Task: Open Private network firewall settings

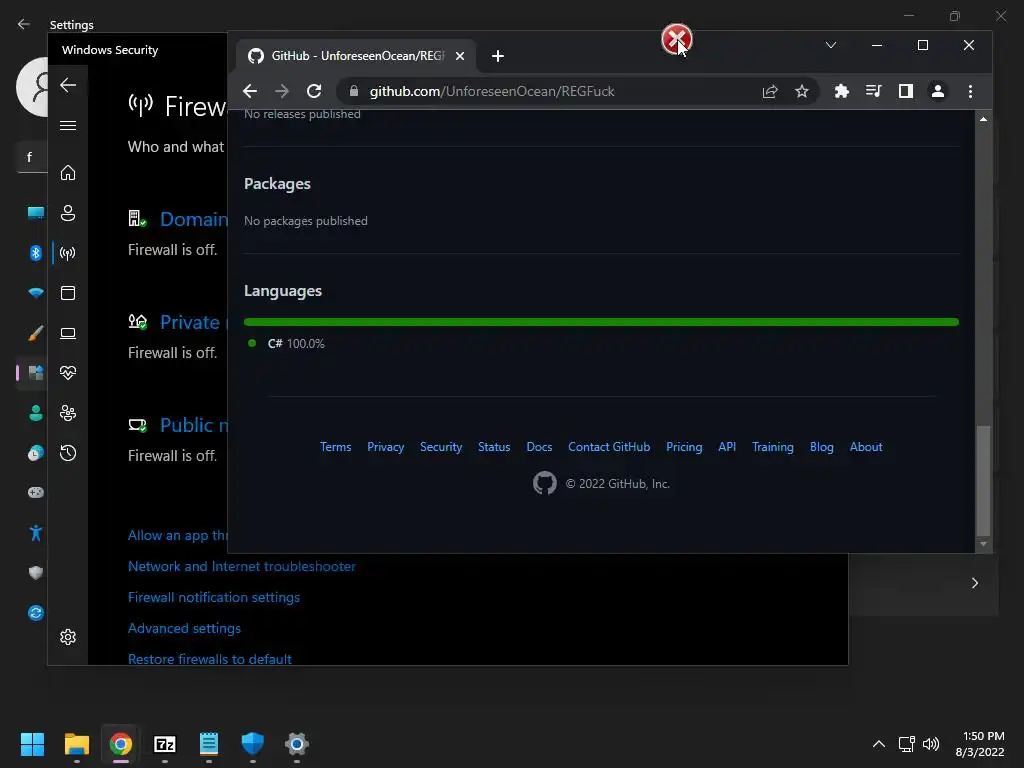Action: pos(193,322)
